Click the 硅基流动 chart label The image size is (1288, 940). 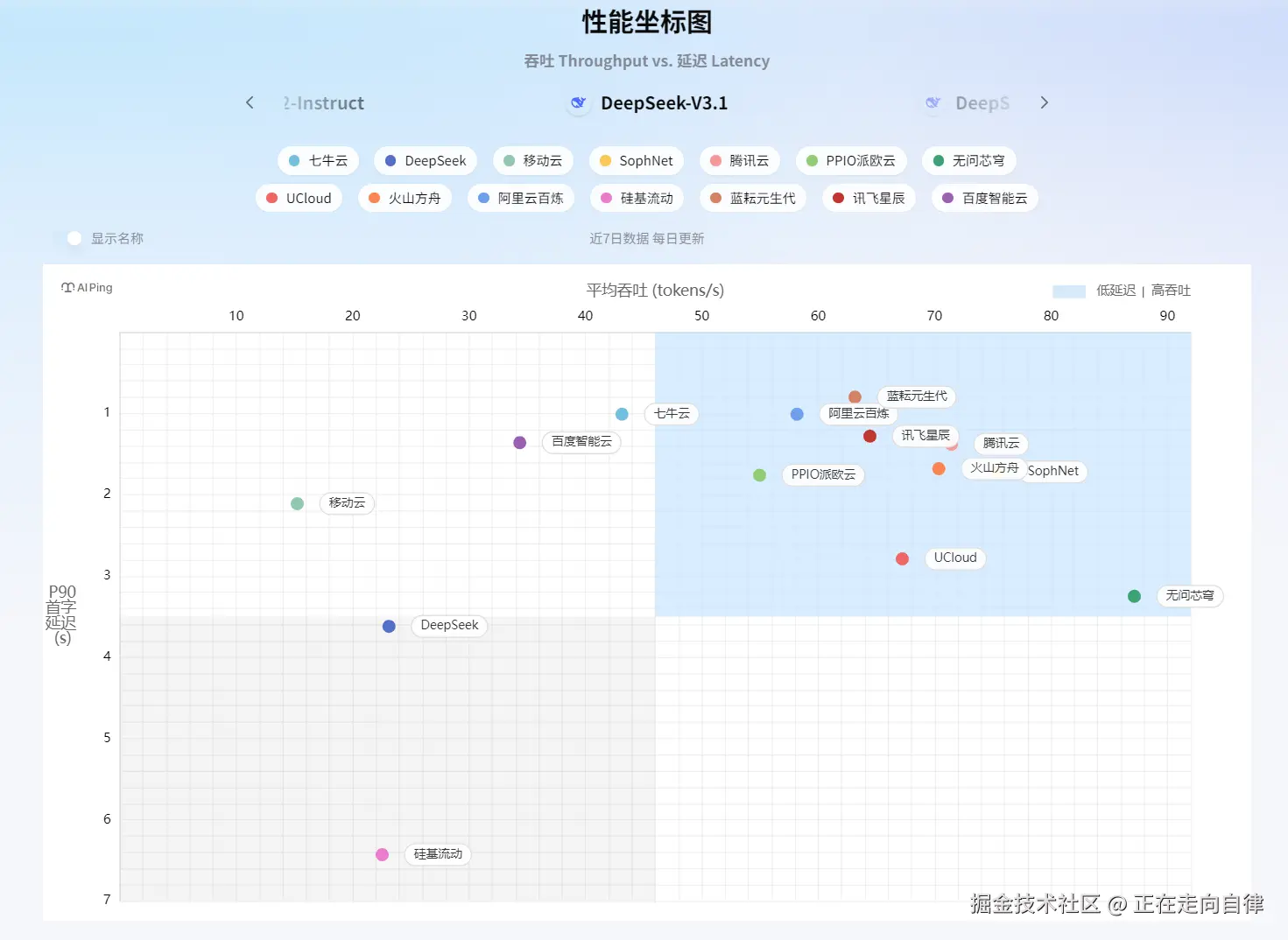pos(438,854)
